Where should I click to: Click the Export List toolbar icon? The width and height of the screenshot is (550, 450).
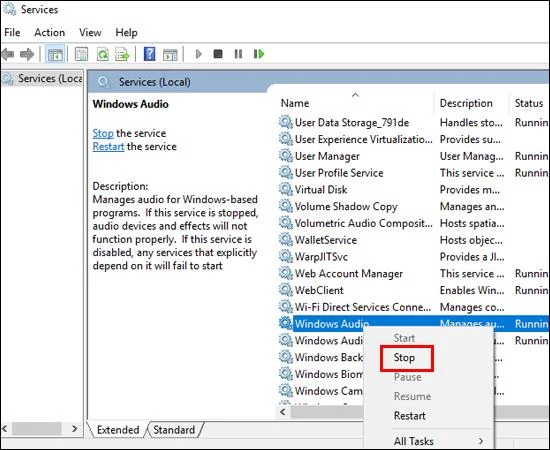(x=122, y=54)
